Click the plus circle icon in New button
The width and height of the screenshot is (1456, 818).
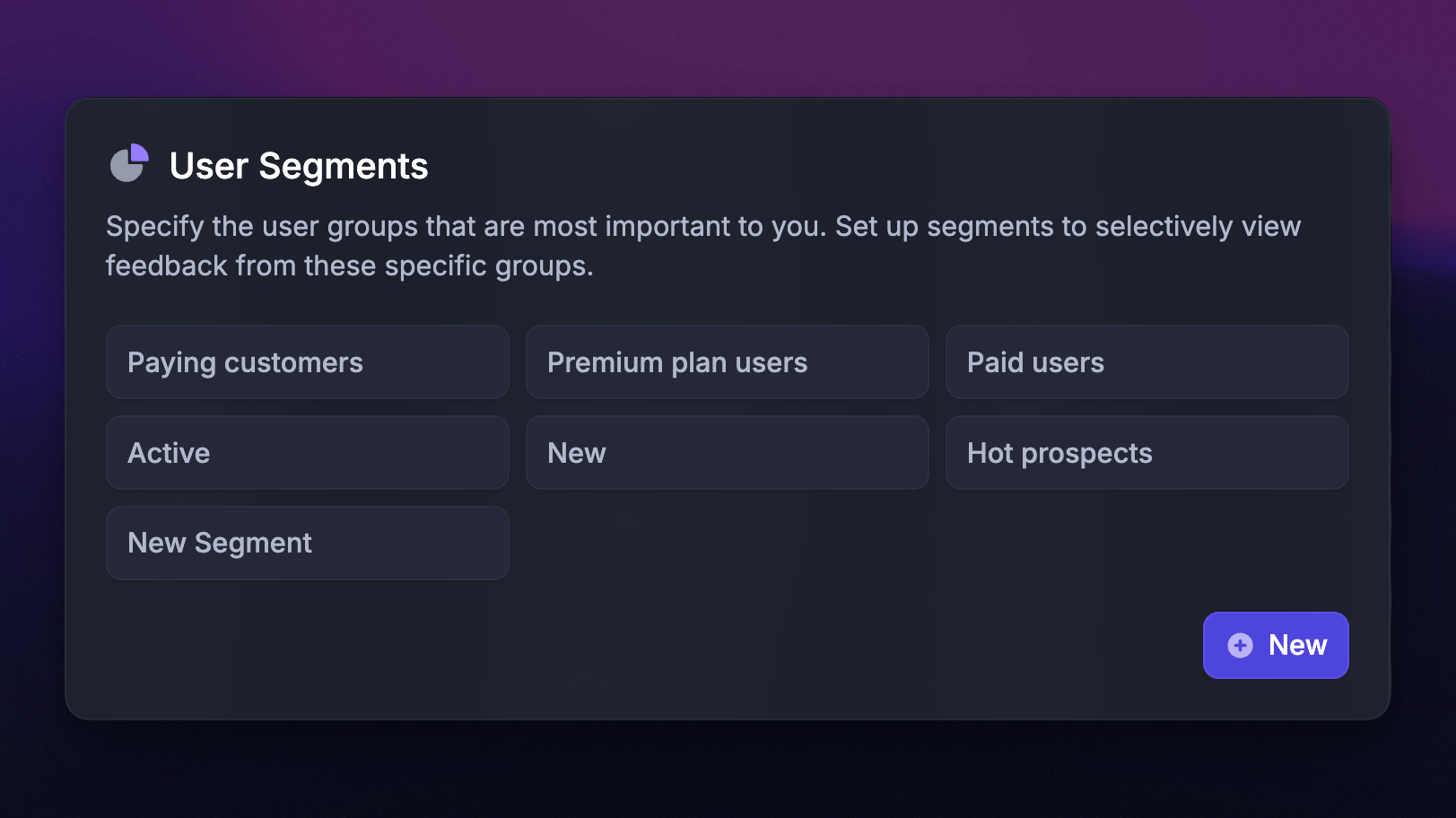coord(1240,646)
